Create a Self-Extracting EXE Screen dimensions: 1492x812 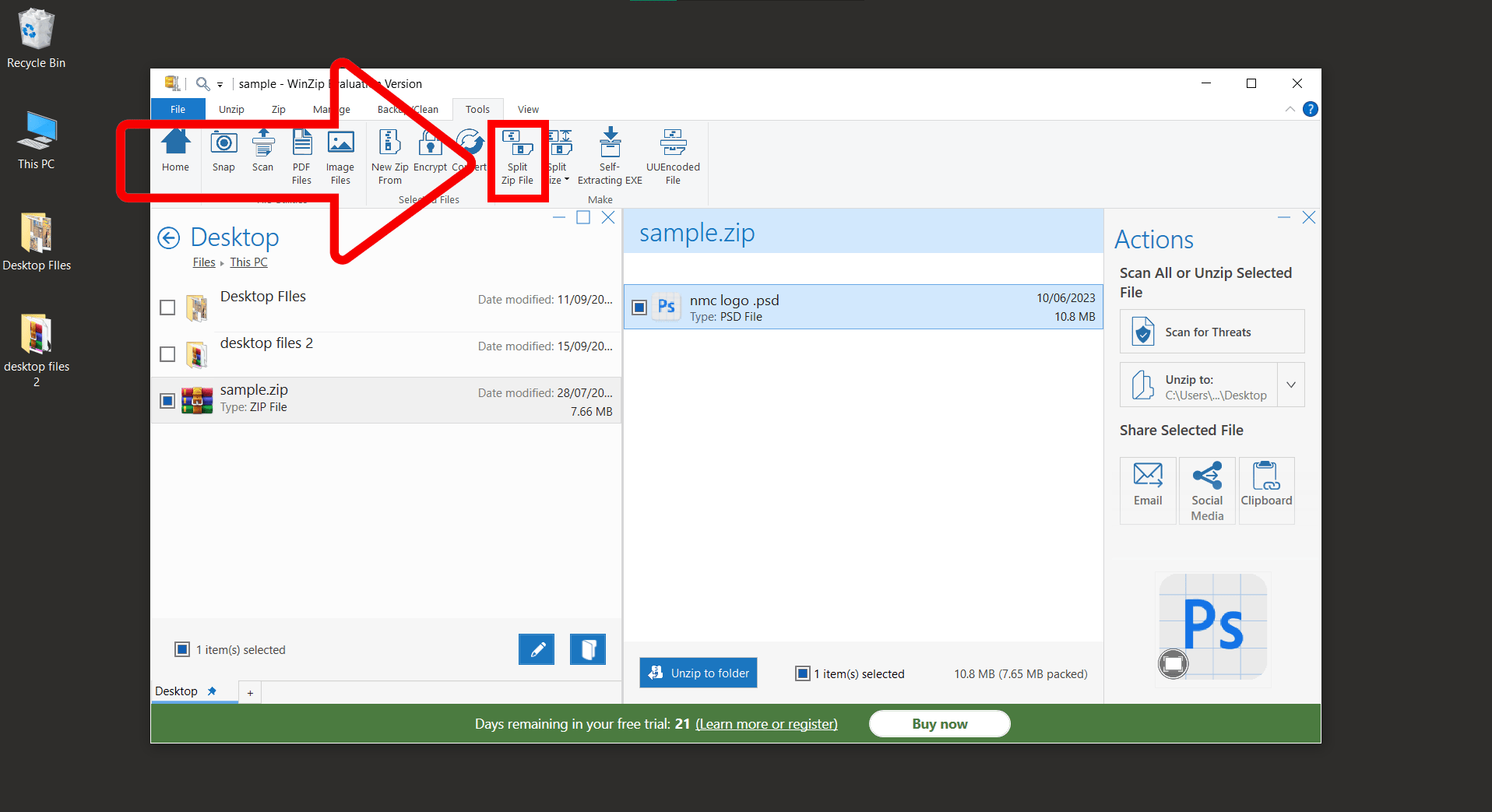pyautogui.click(x=610, y=156)
